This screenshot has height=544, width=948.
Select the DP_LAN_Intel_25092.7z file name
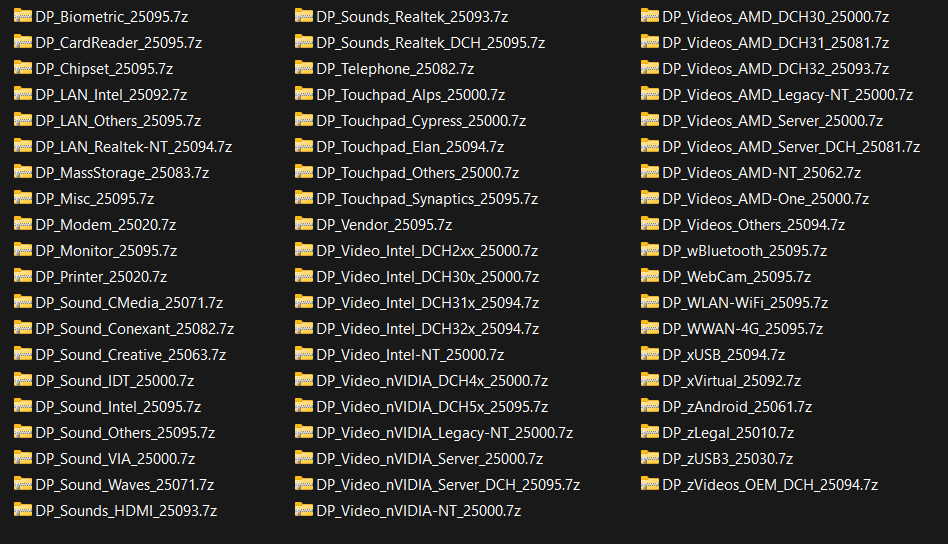[x=110, y=95]
